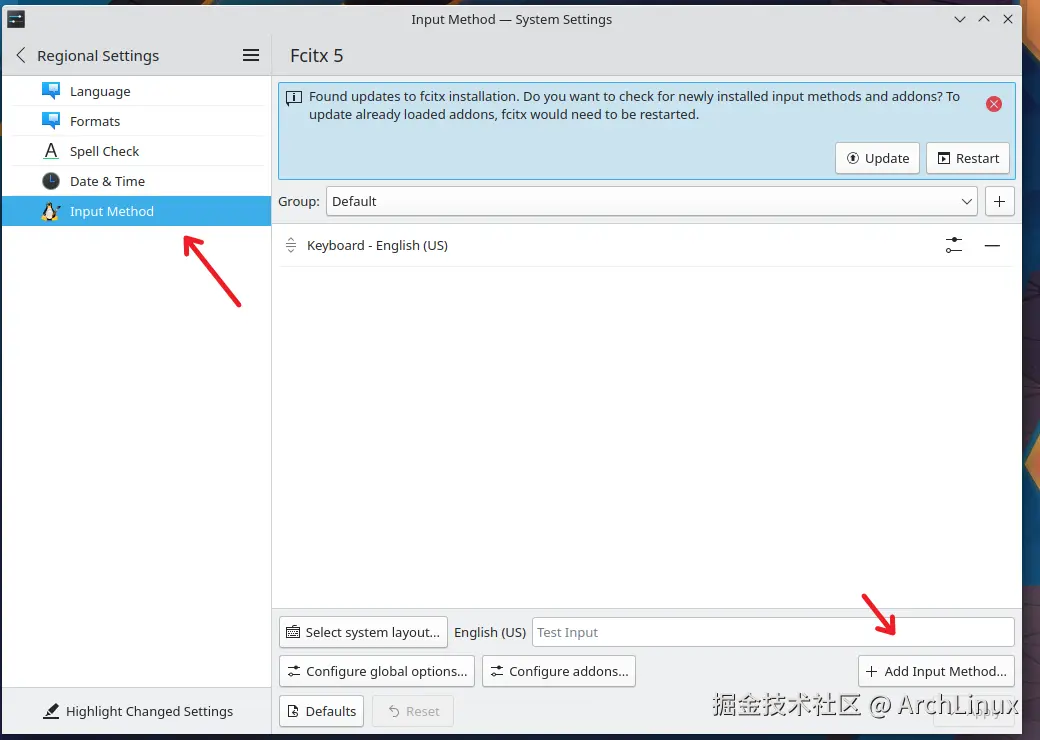Add a new group with plus button
The height and width of the screenshot is (740, 1040).
point(1000,202)
